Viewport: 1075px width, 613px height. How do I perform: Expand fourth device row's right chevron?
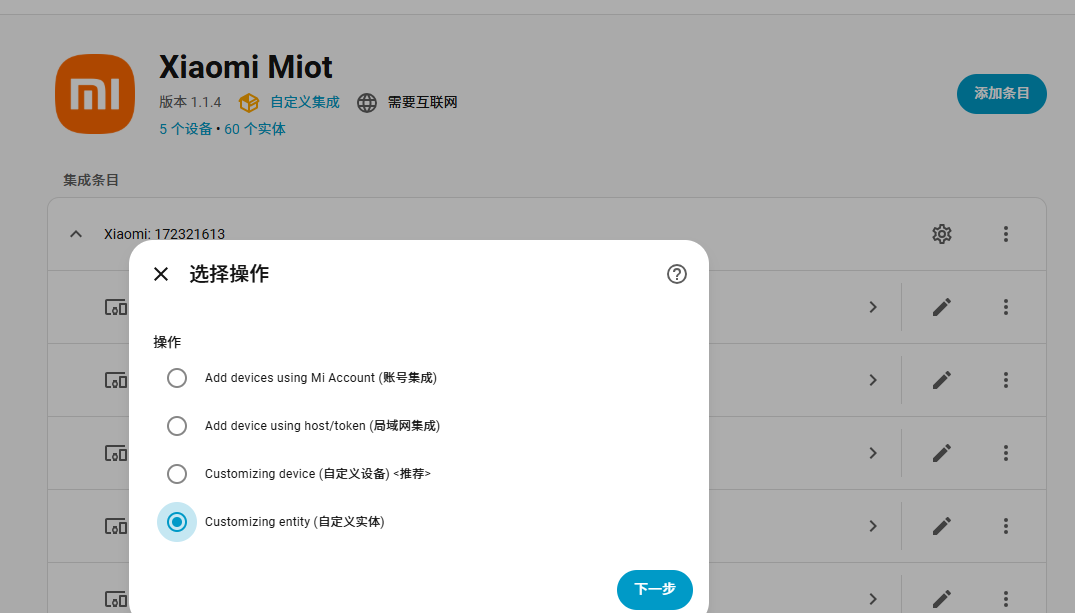873,526
